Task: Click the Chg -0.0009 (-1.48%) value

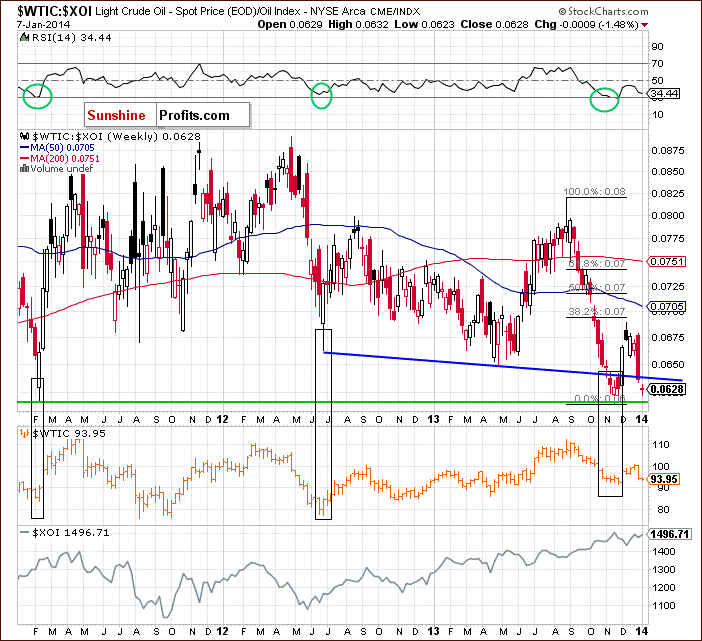Action: [x=586, y=25]
